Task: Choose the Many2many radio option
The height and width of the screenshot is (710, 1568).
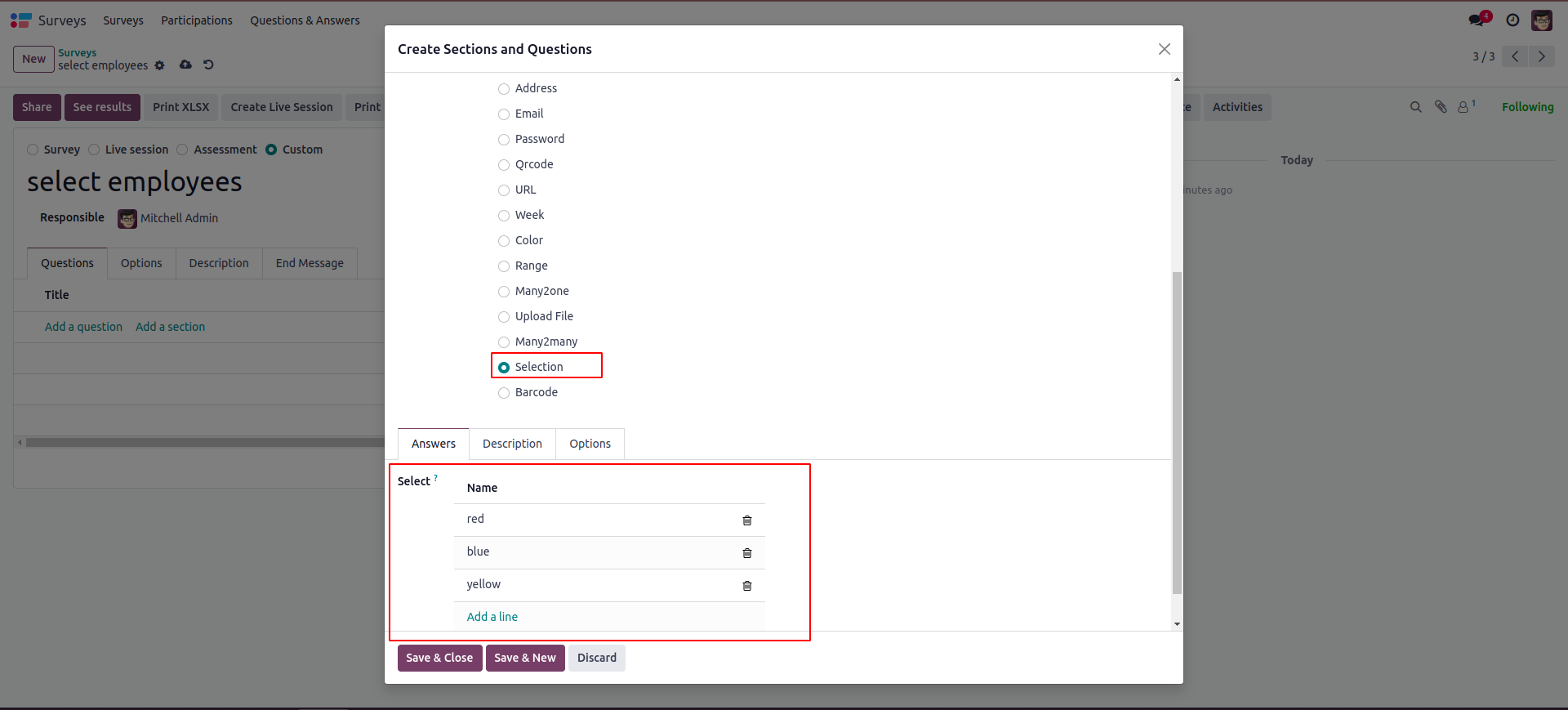Action: [504, 342]
